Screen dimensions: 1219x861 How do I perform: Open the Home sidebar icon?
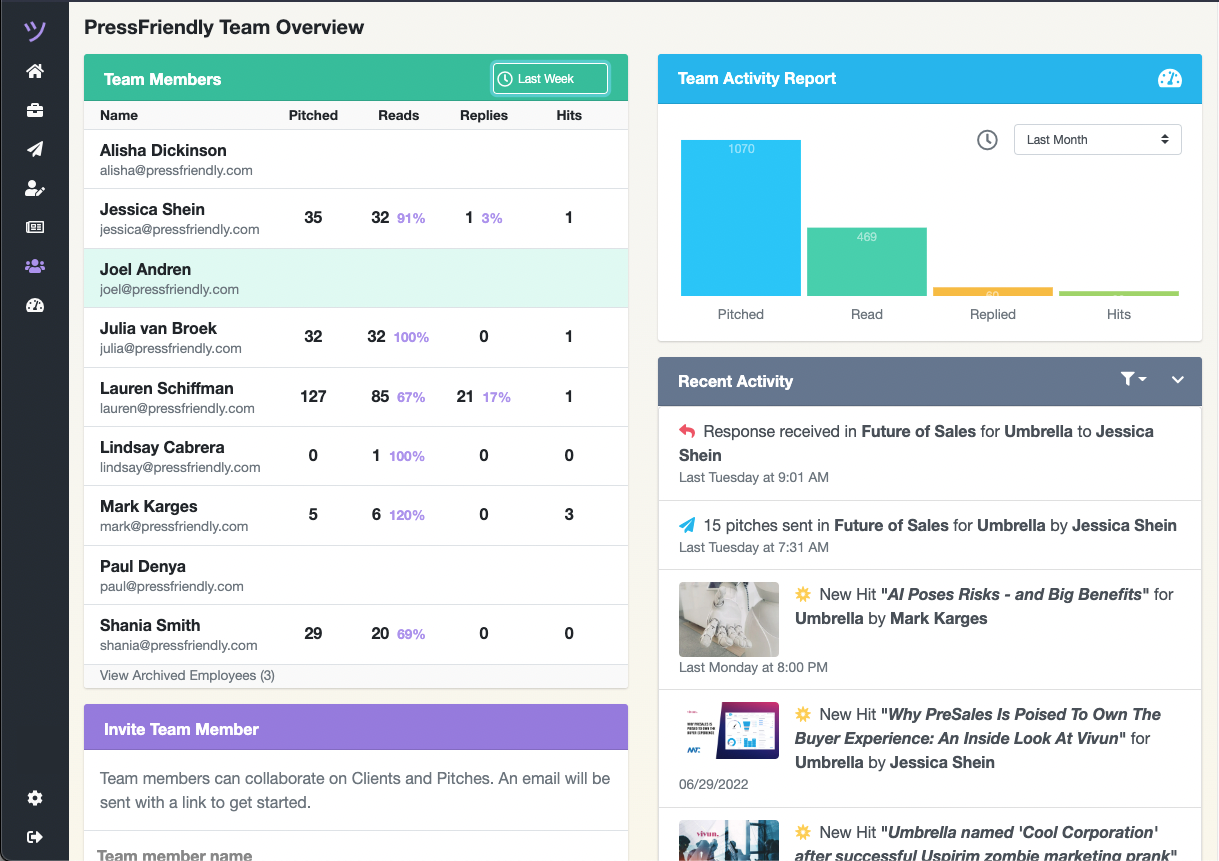34,71
